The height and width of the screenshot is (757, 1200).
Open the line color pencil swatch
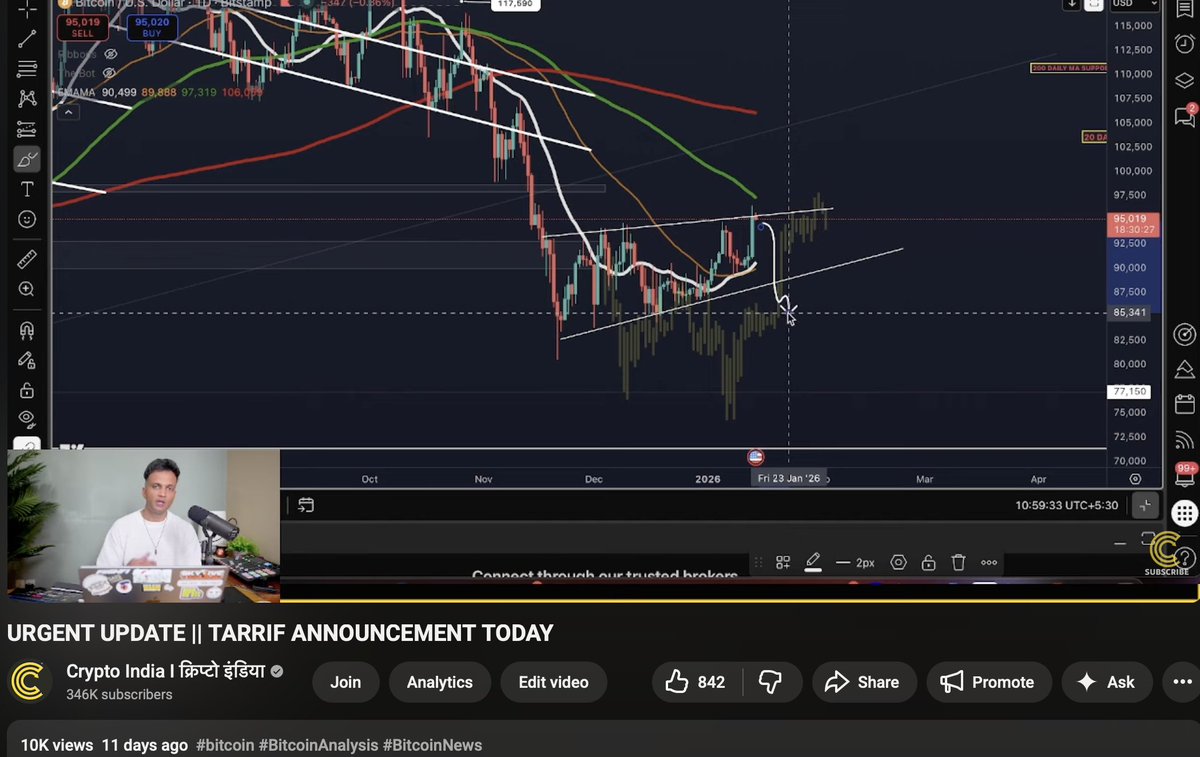point(813,562)
